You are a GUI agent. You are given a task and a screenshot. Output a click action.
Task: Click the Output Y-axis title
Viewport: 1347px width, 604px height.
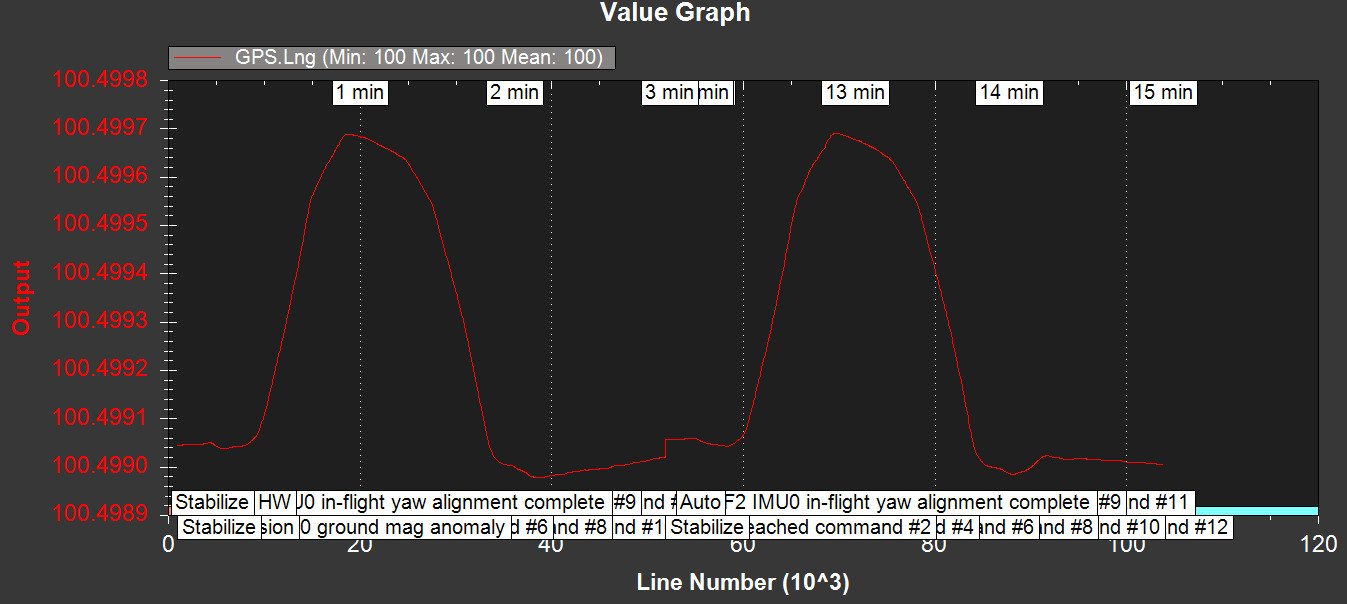tap(19, 297)
